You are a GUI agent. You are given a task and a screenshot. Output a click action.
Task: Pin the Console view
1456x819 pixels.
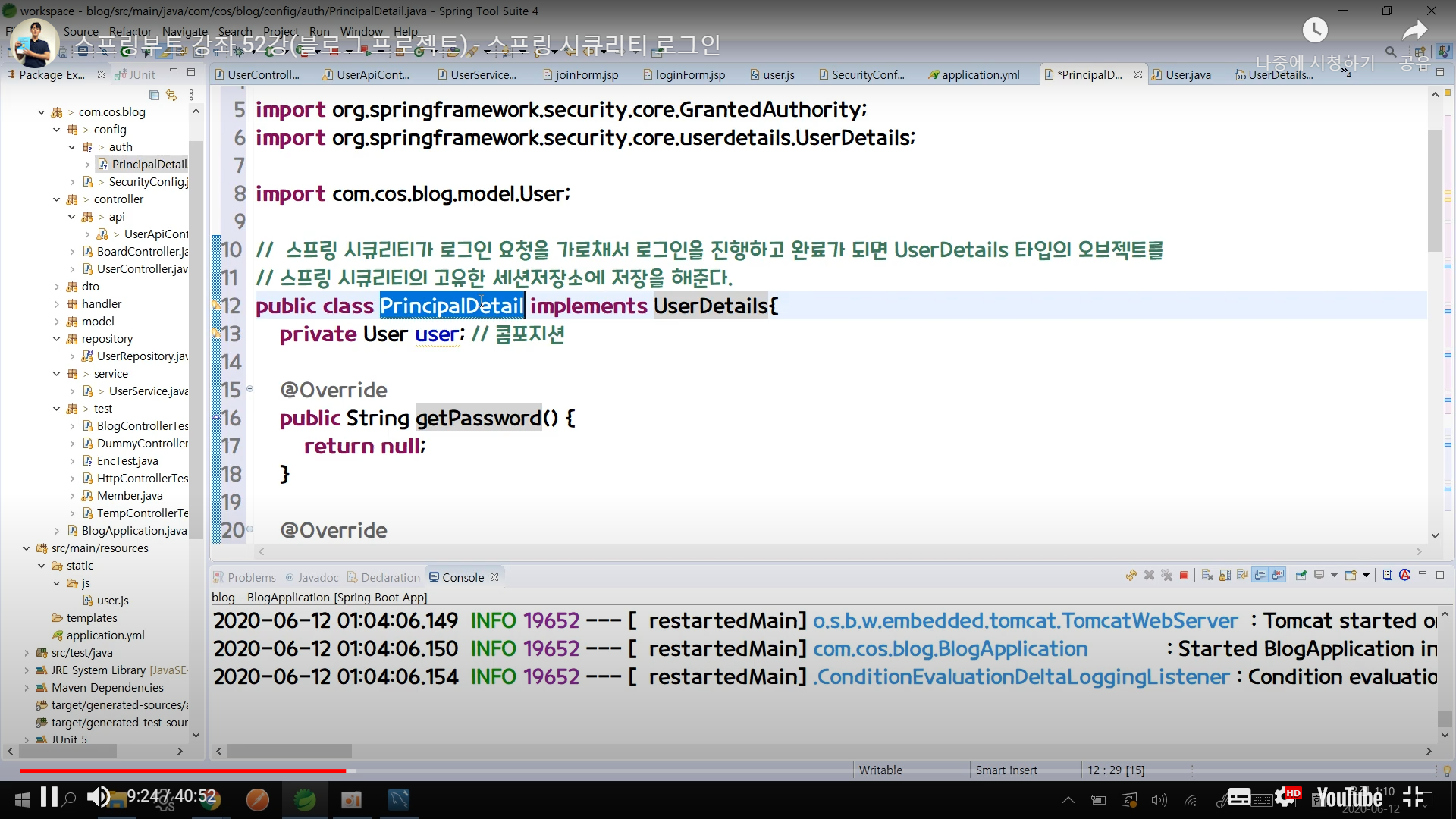click(x=1301, y=576)
